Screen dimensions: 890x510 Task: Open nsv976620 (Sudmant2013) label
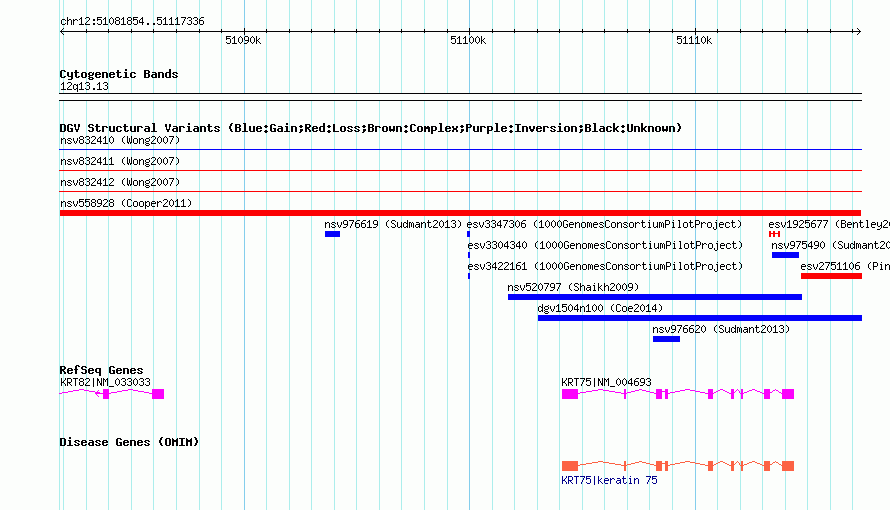pyautogui.click(x=721, y=329)
